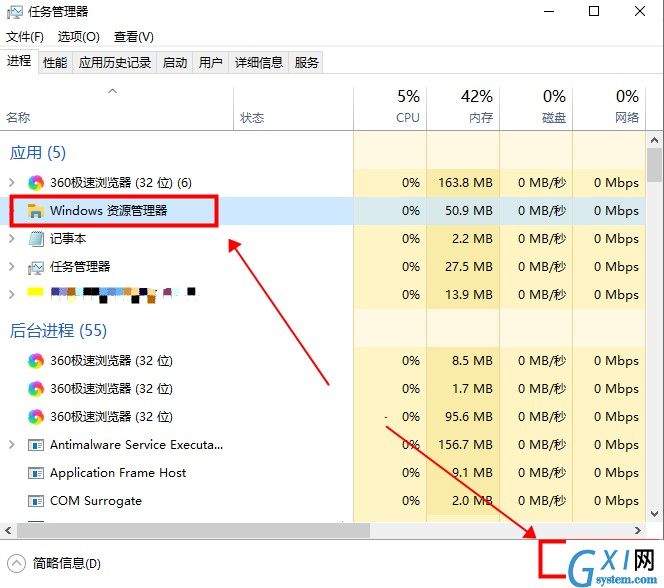This screenshot has width=664, height=588.
Task: Select the Windows 资源管理器 process row
Action: click(323, 211)
